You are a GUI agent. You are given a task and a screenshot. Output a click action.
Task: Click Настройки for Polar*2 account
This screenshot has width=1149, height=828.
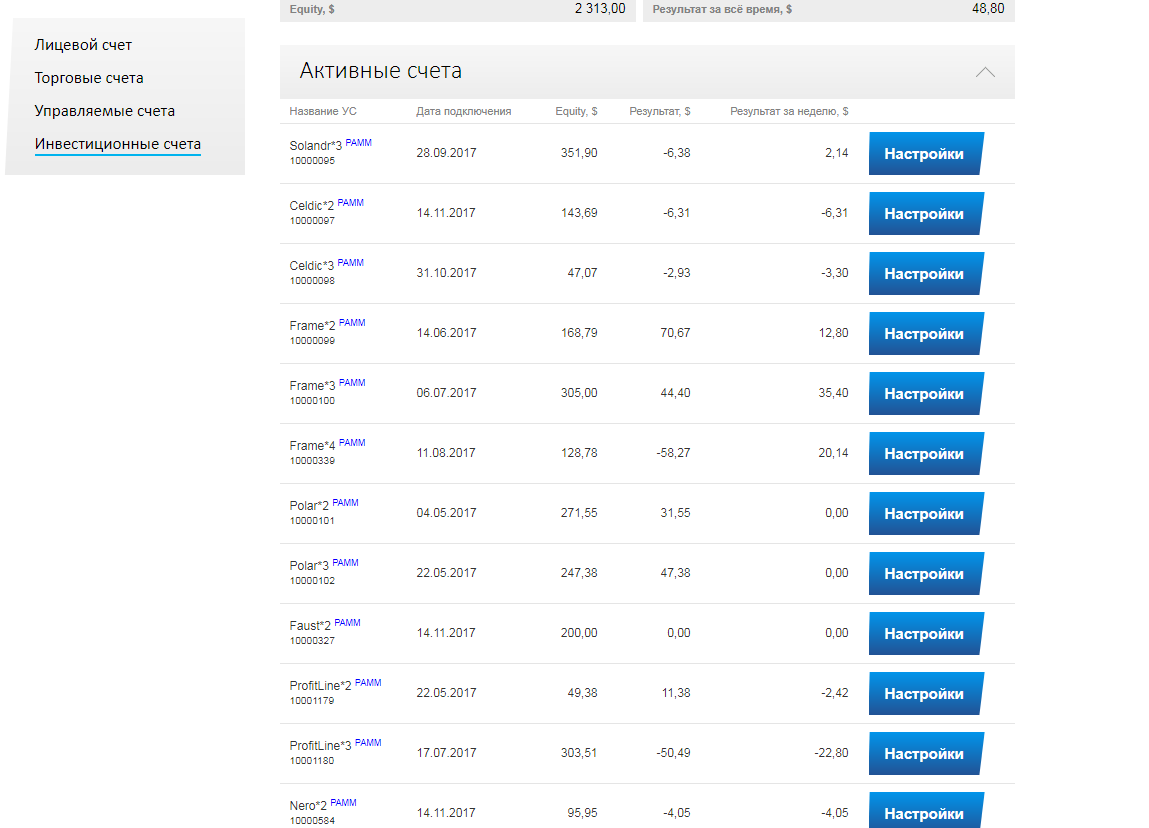[925, 514]
